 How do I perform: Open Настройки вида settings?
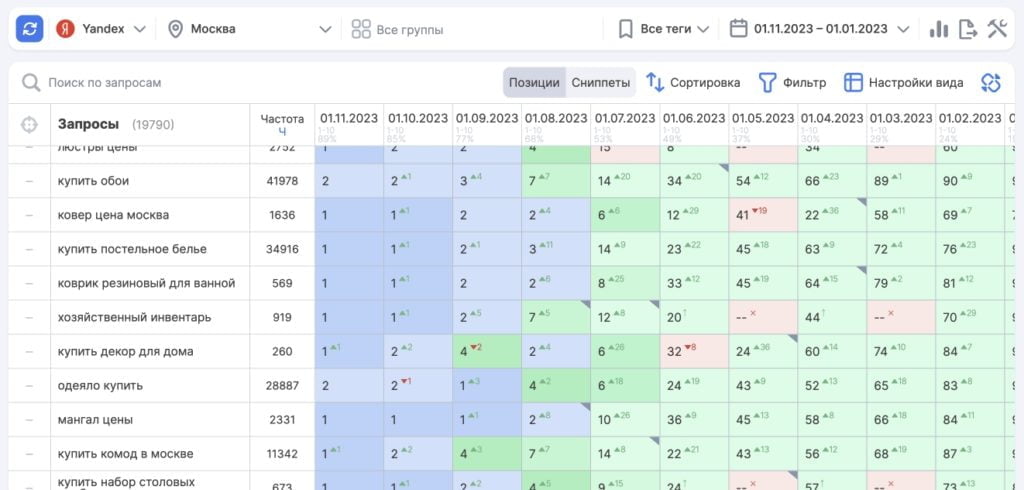pyautogui.click(x=903, y=83)
